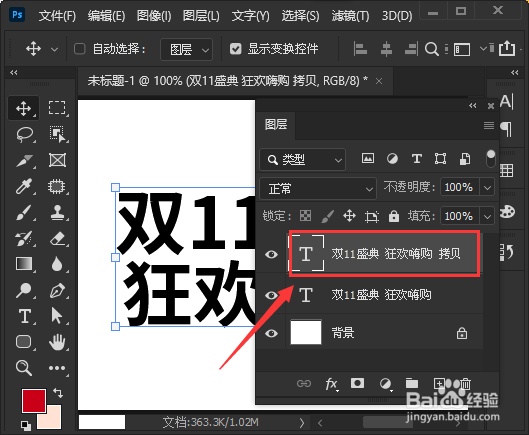Viewport: 529px width, 435px height.
Task: Create new fill or adjustment layer
Action: tap(385, 384)
